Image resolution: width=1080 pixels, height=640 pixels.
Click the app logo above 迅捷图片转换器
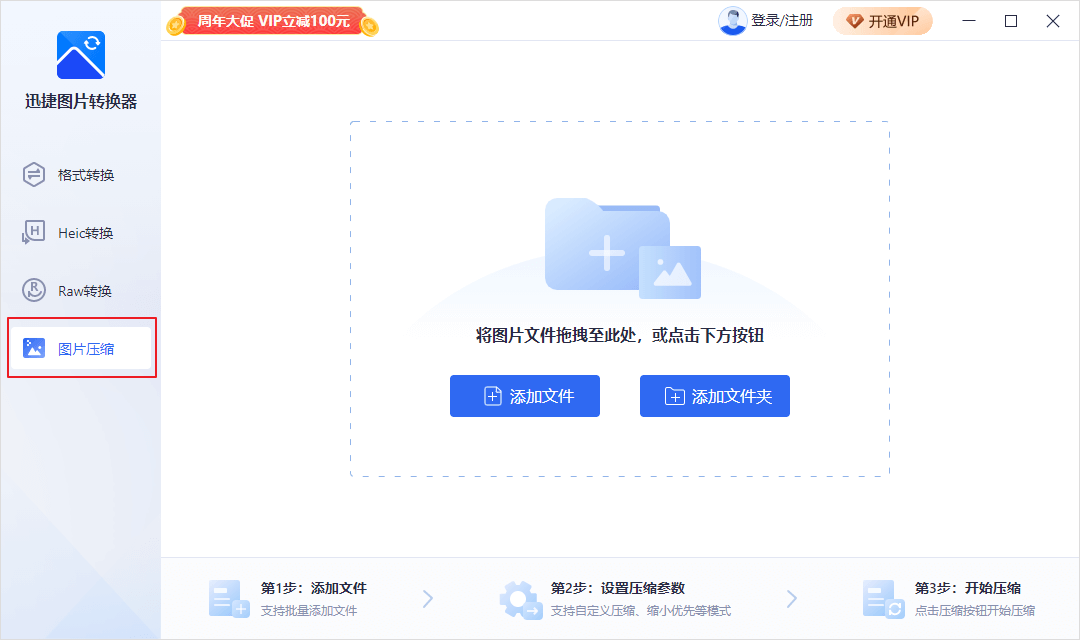[x=80, y=54]
